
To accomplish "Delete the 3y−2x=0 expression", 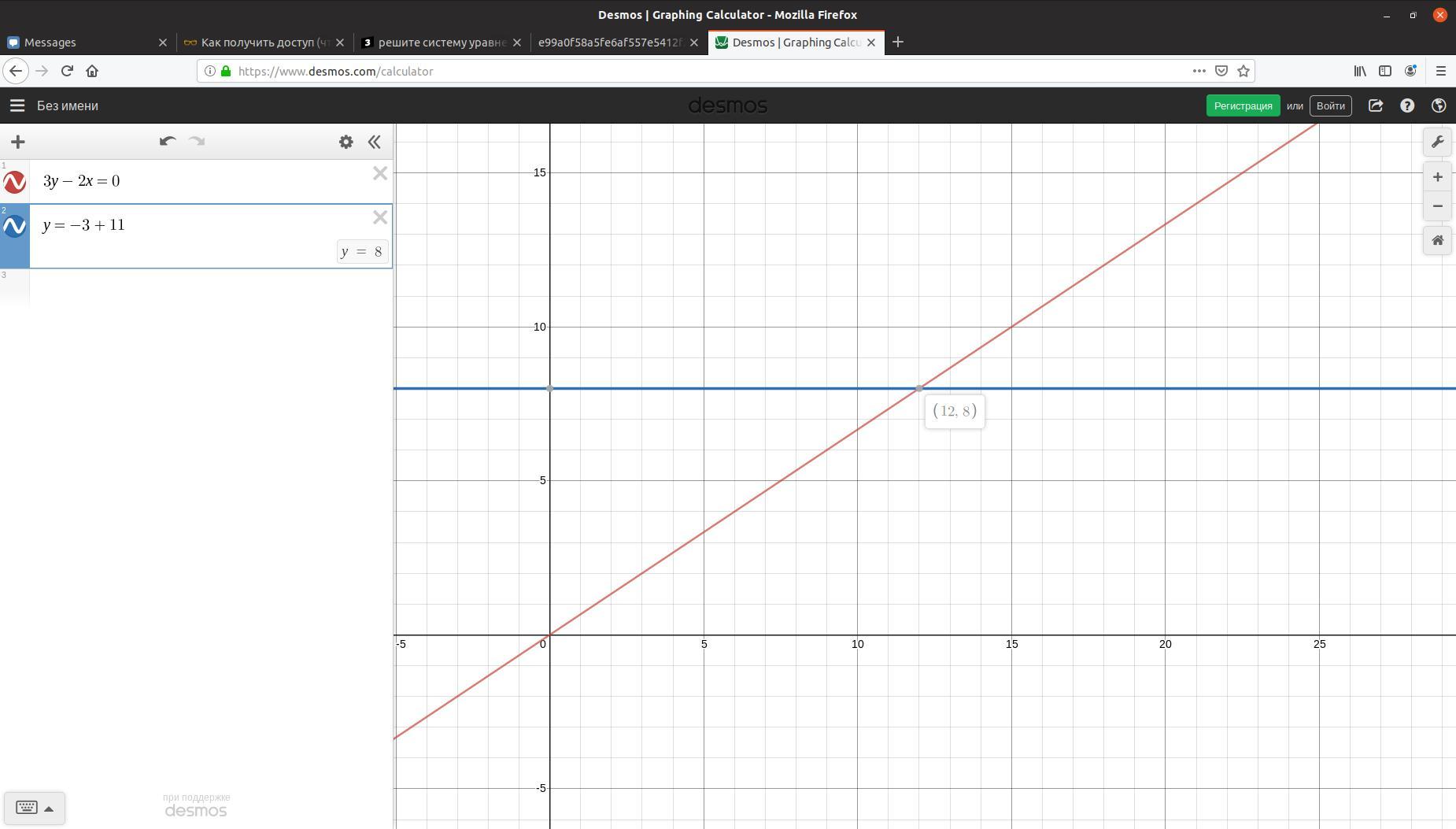I will tap(380, 173).
